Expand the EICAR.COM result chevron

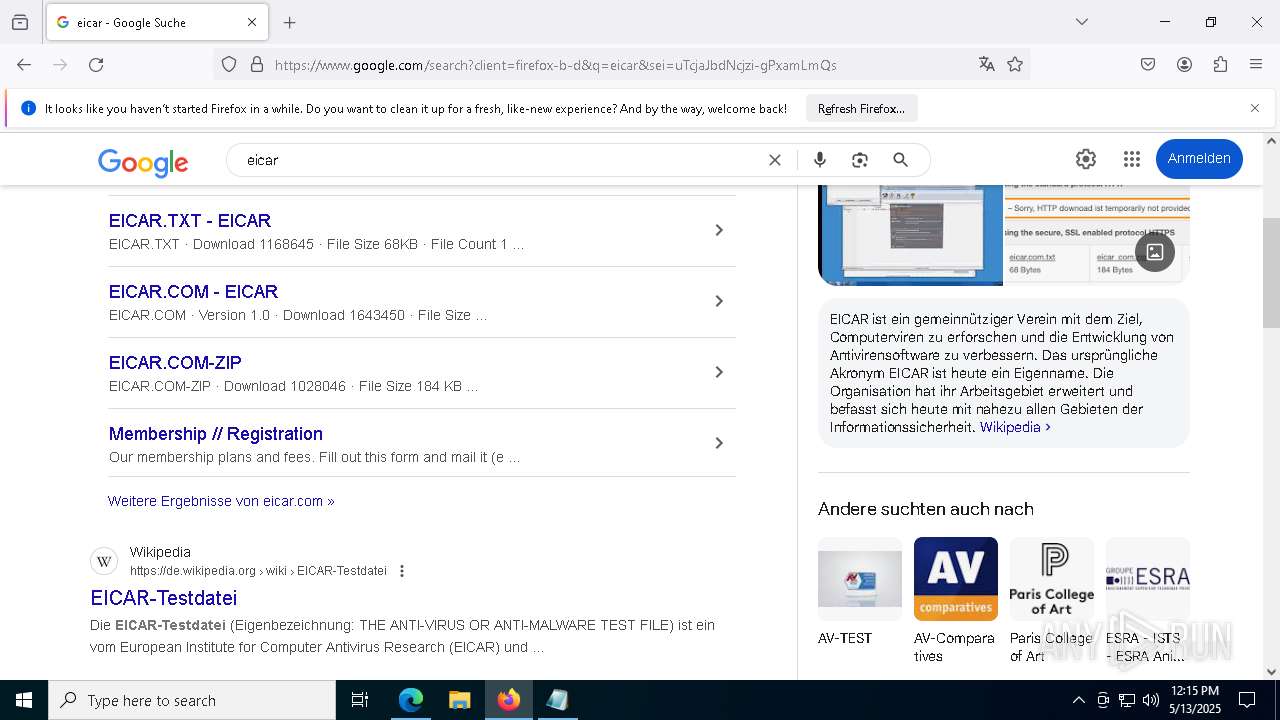pyautogui.click(x=718, y=301)
